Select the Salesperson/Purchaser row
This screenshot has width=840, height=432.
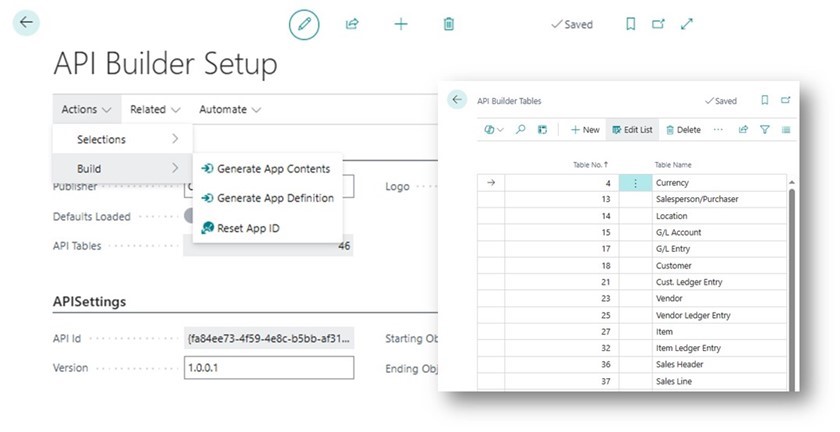[632, 199]
